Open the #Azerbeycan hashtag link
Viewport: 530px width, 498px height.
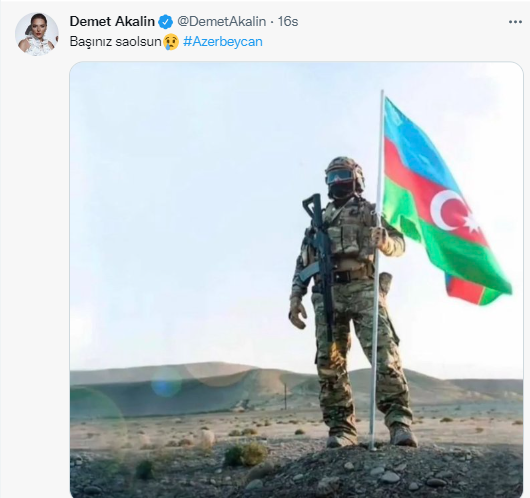tap(223, 42)
